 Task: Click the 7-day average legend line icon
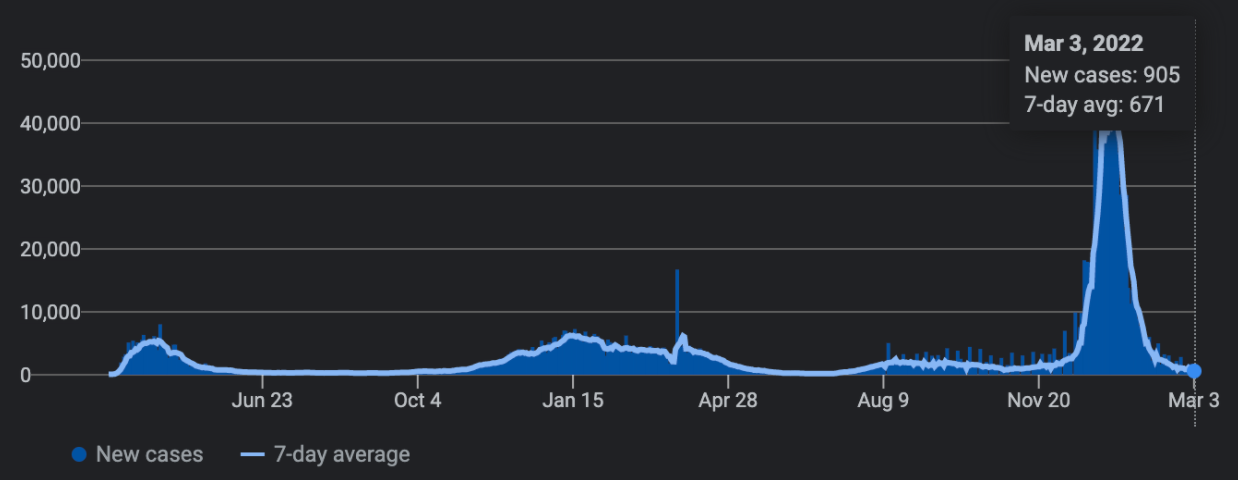253,455
